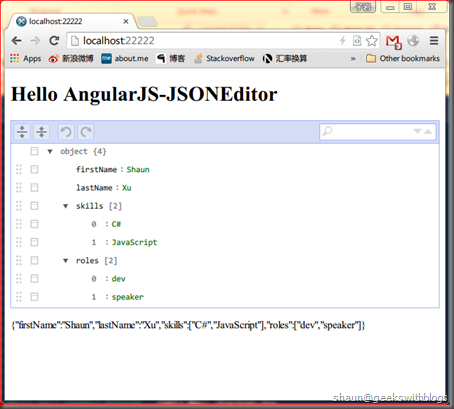The width and height of the screenshot is (454, 409).
Task: Collapse the skills [2] array
Action: tap(66, 206)
